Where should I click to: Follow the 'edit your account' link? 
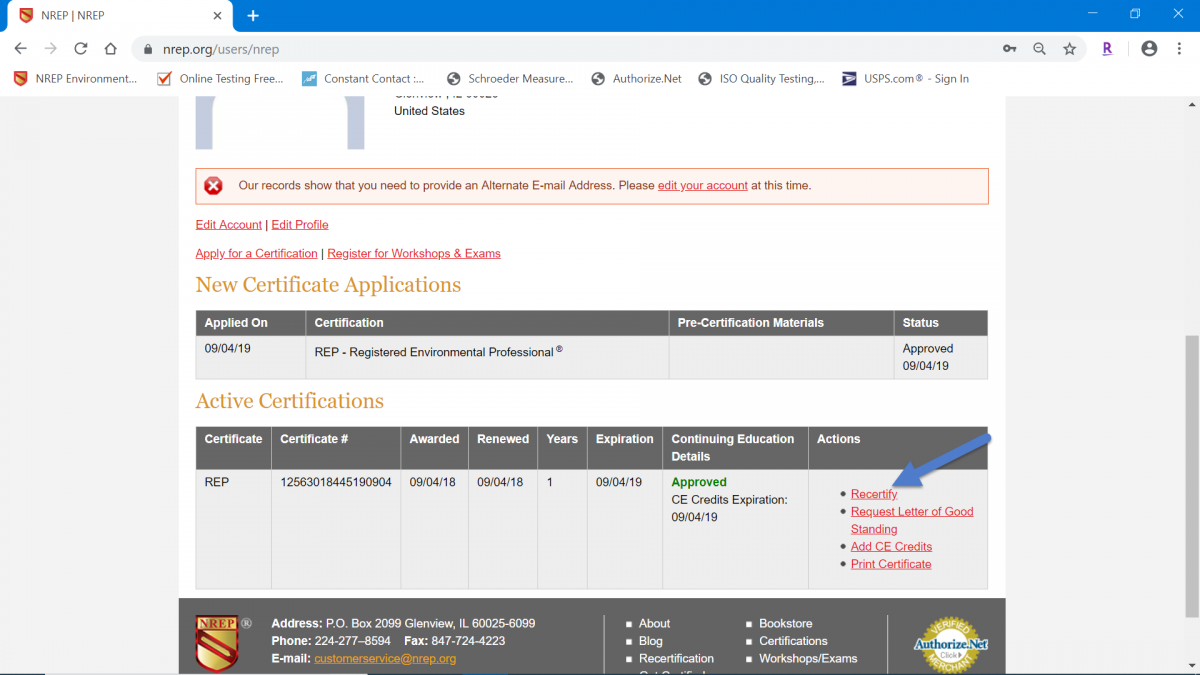(702, 185)
